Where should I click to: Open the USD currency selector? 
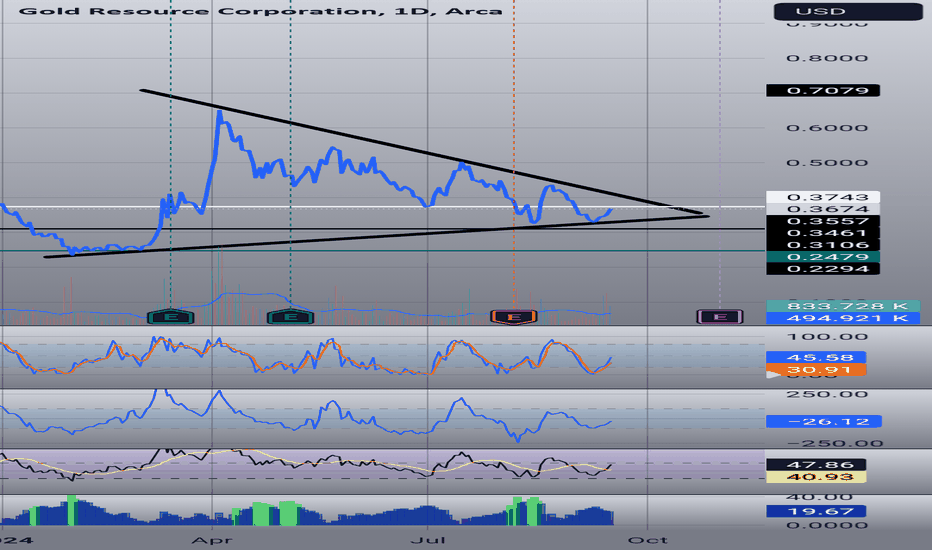click(848, 11)
